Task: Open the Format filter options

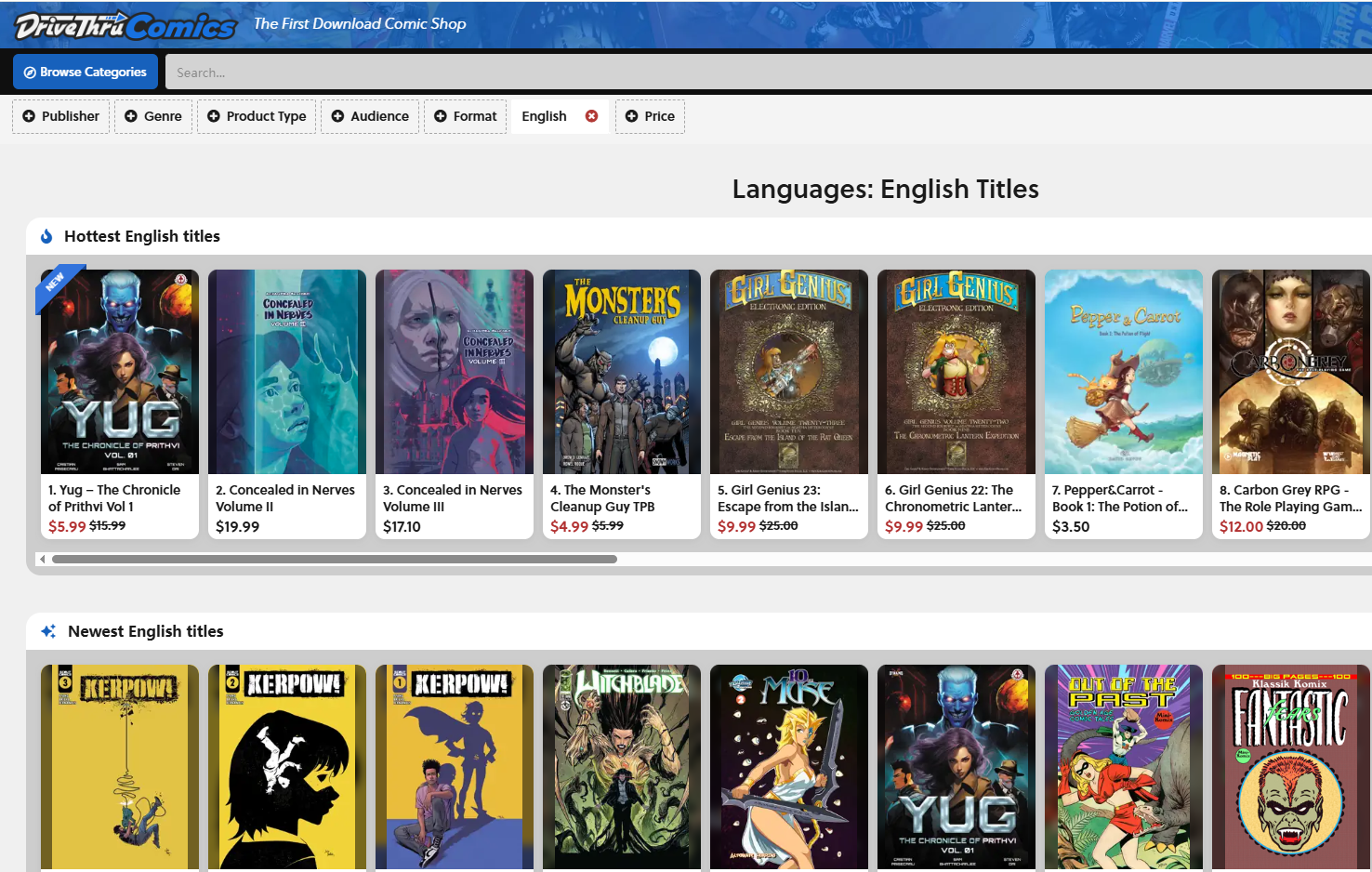Action: [465, 116]
